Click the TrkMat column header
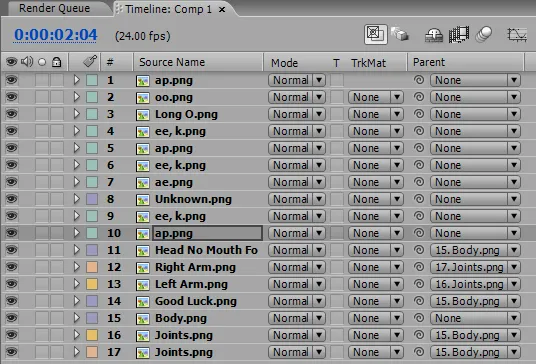 pos(368,63)
